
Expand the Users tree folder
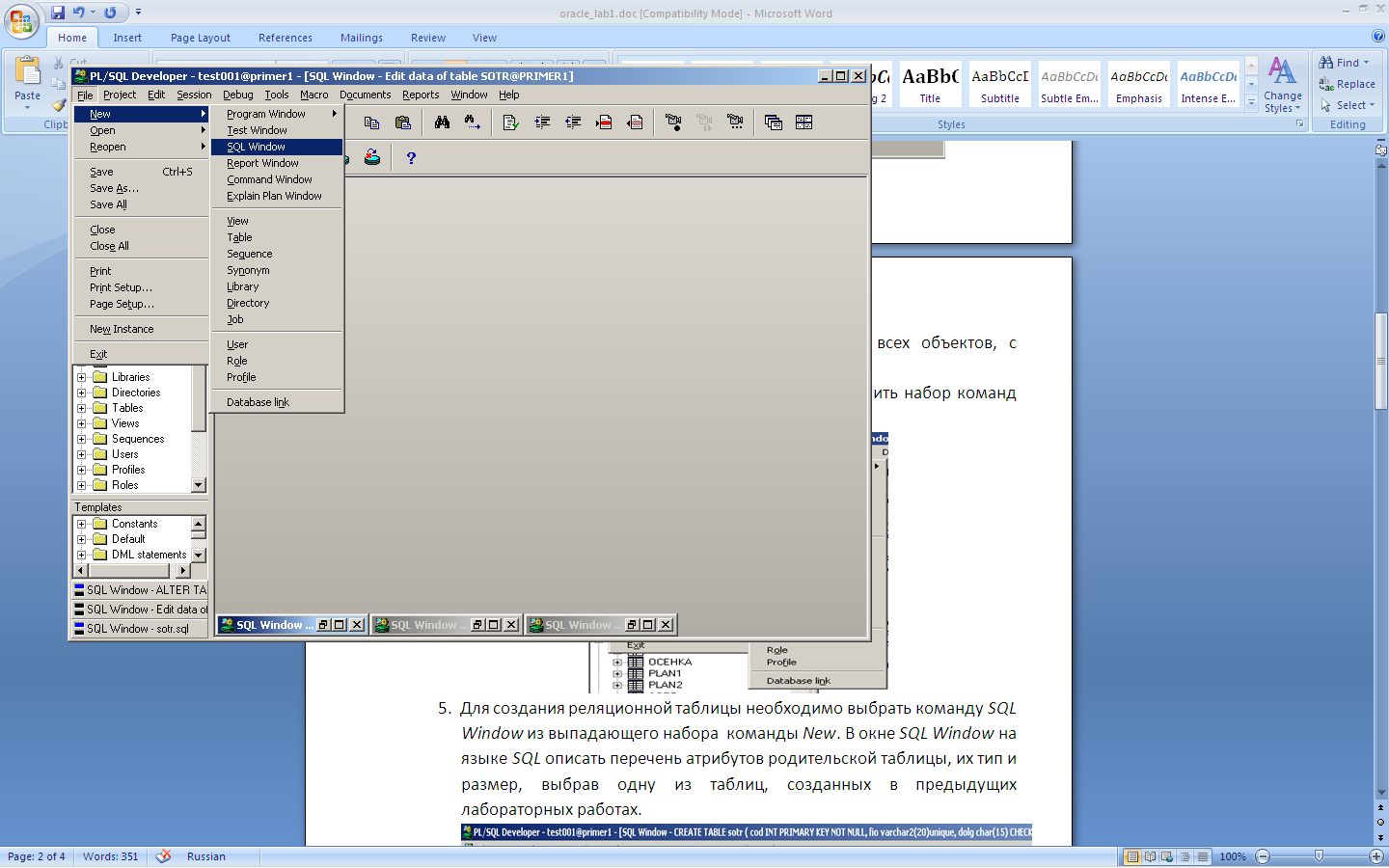[x=82, y=454]
